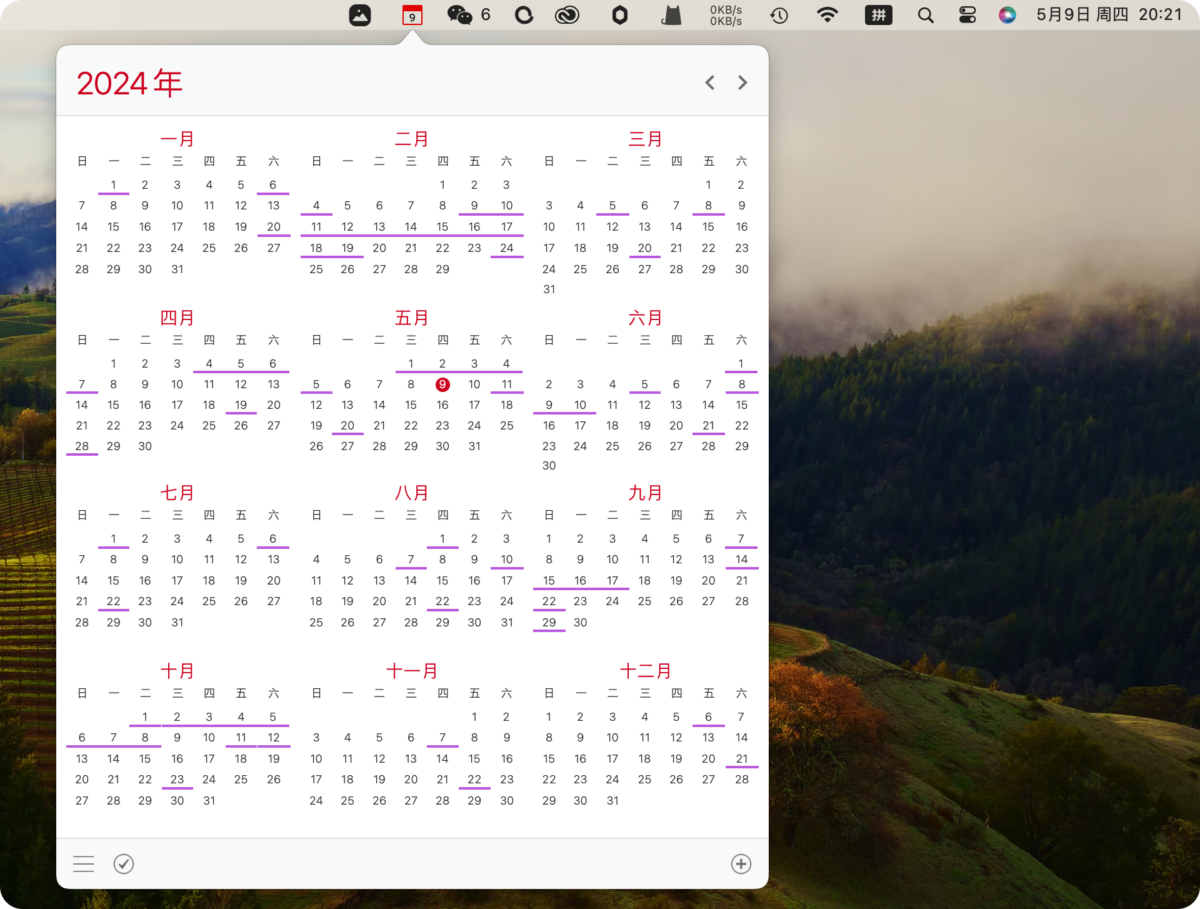Open the 十一月 month heading

tap(412, 671)
